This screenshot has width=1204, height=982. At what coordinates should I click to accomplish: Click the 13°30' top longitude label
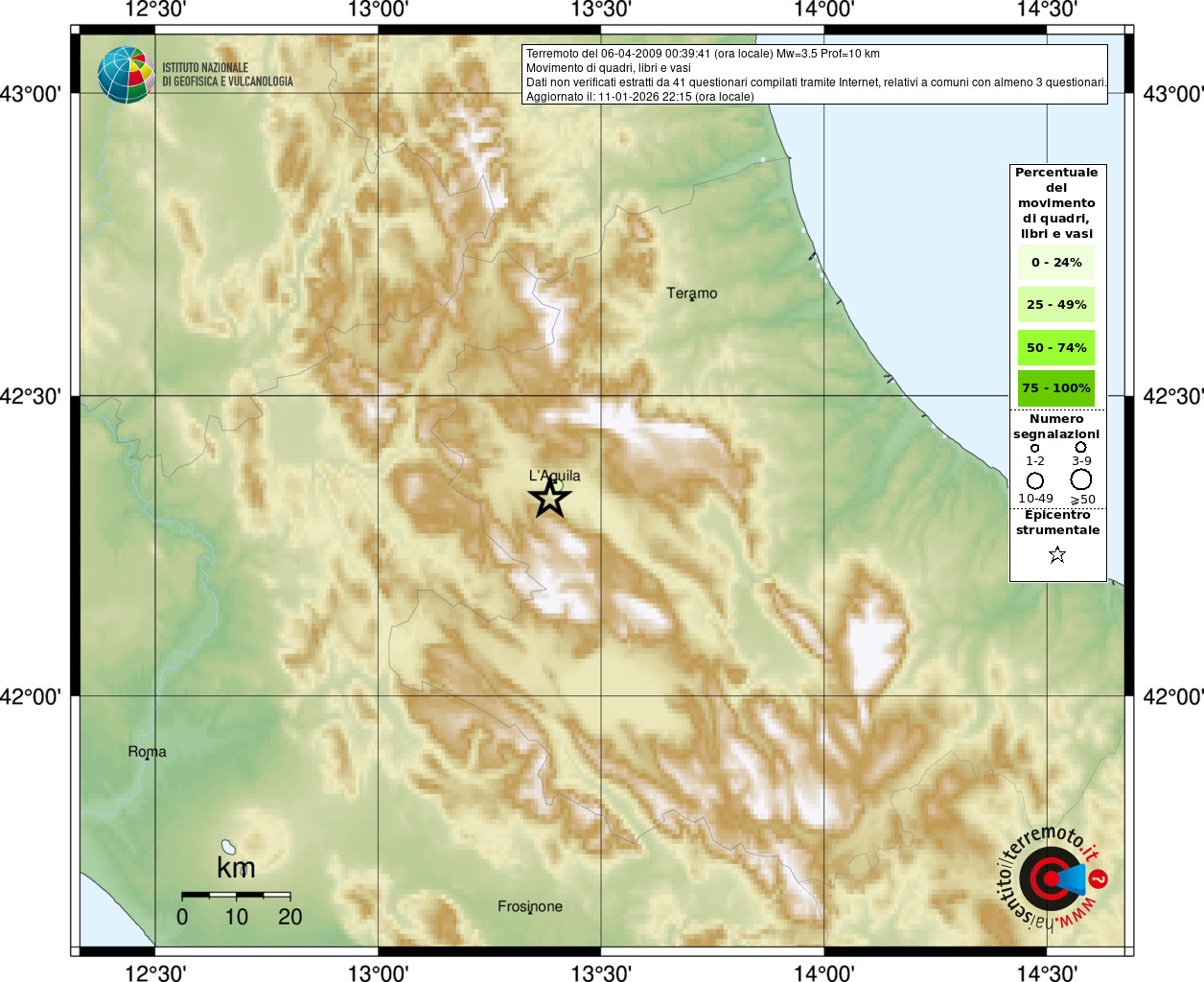(601, 10)
